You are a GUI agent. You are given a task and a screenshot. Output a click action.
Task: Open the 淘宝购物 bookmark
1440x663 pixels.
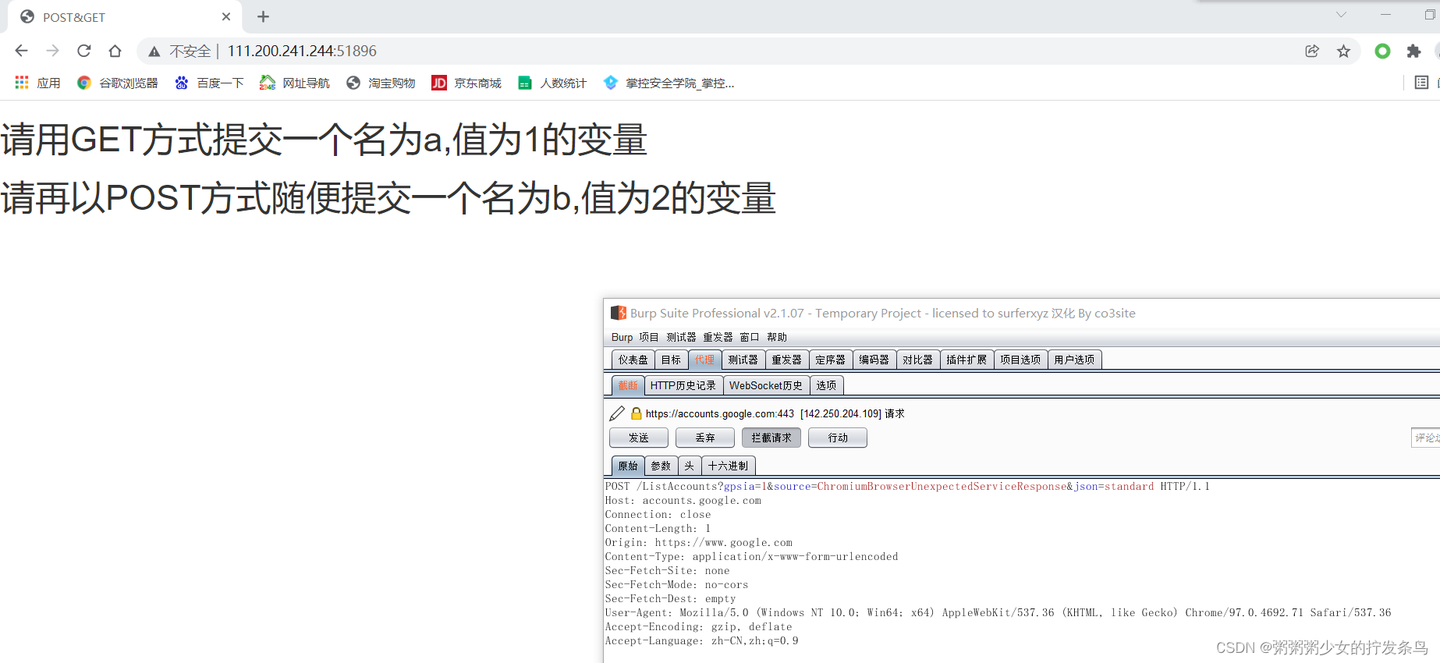380,82
